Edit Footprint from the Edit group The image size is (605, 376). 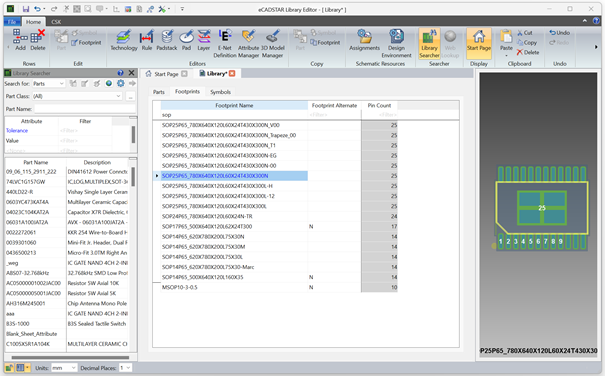86,43
